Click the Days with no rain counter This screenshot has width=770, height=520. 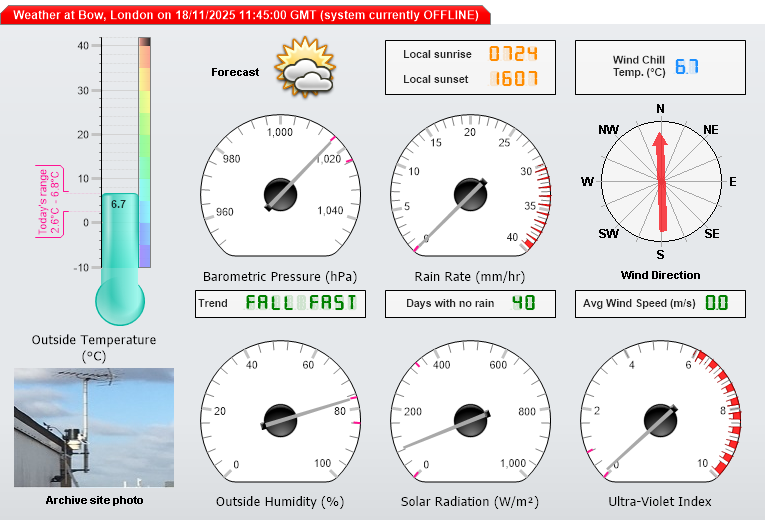523,303
